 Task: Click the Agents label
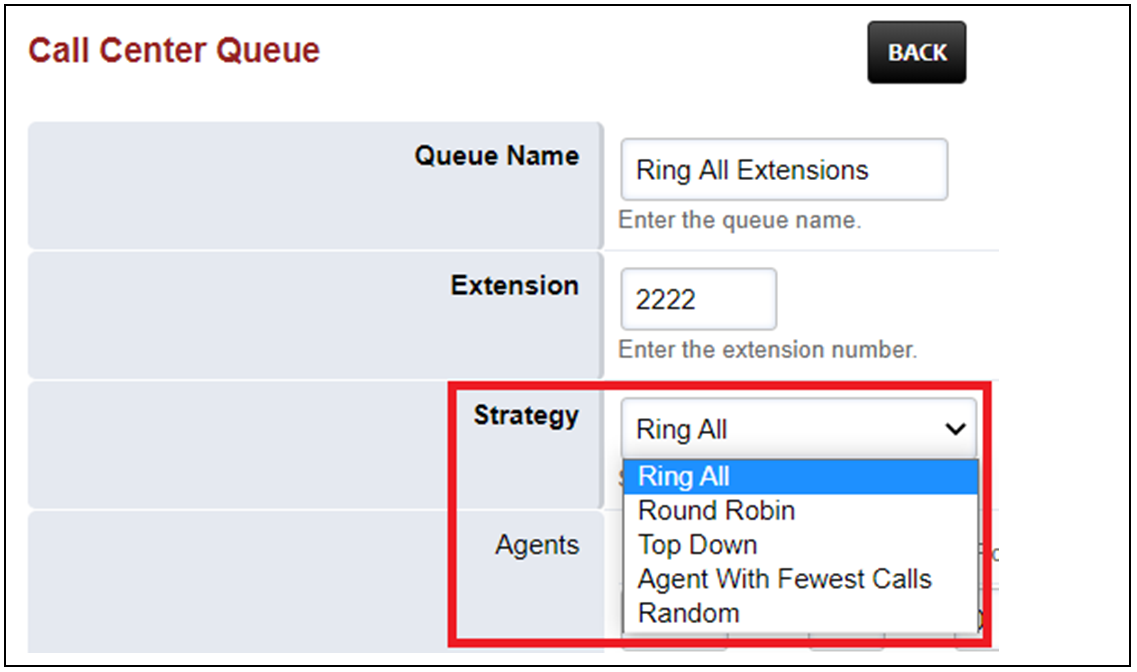pos(537,545)
